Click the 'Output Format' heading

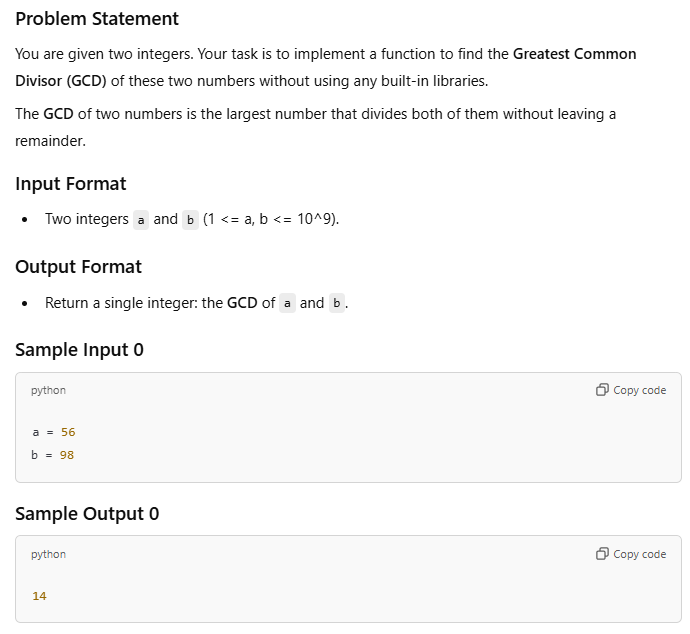click(78, 267)
